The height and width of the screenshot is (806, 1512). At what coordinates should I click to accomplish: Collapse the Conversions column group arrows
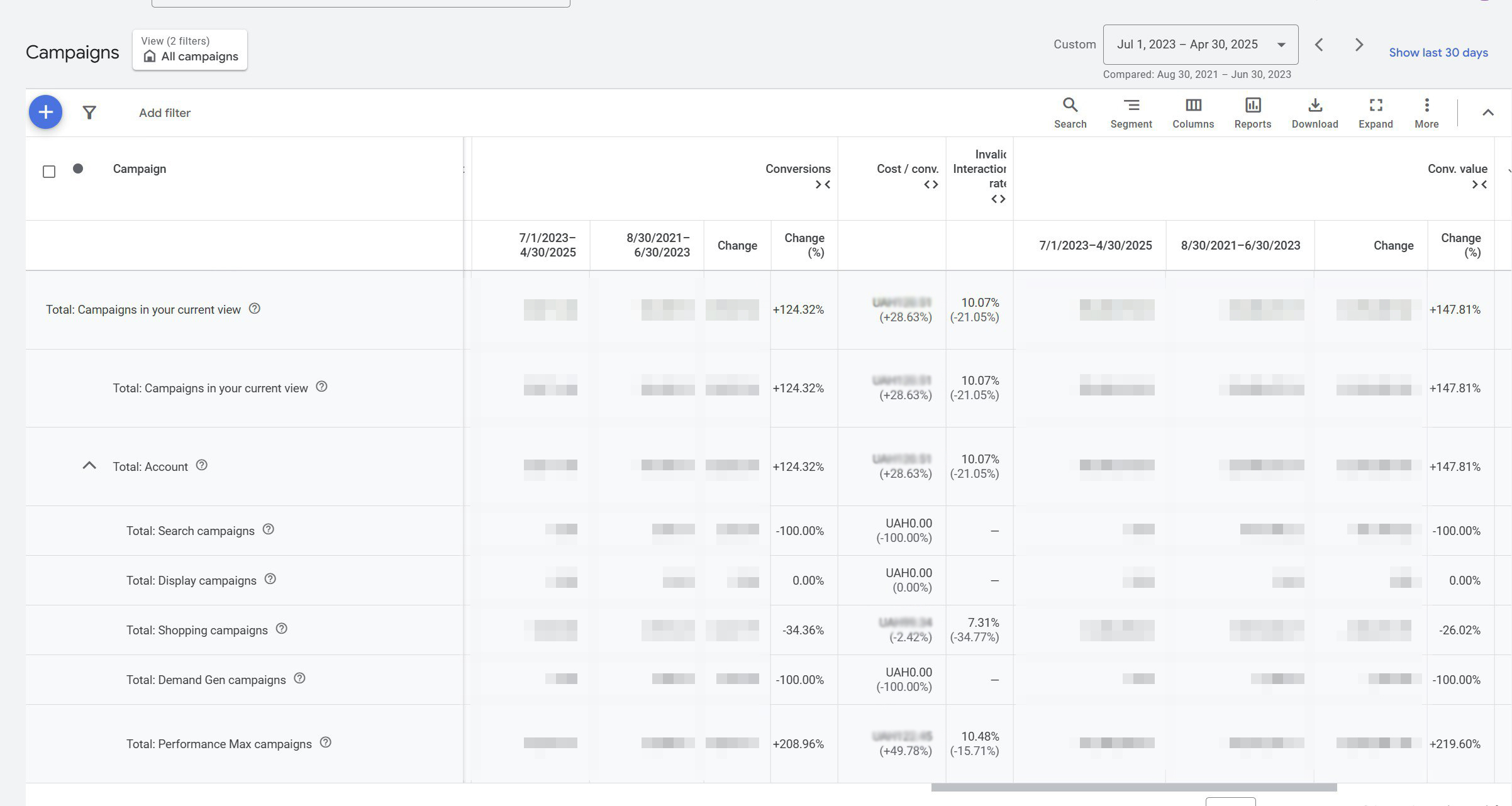(x=823, y=185)
